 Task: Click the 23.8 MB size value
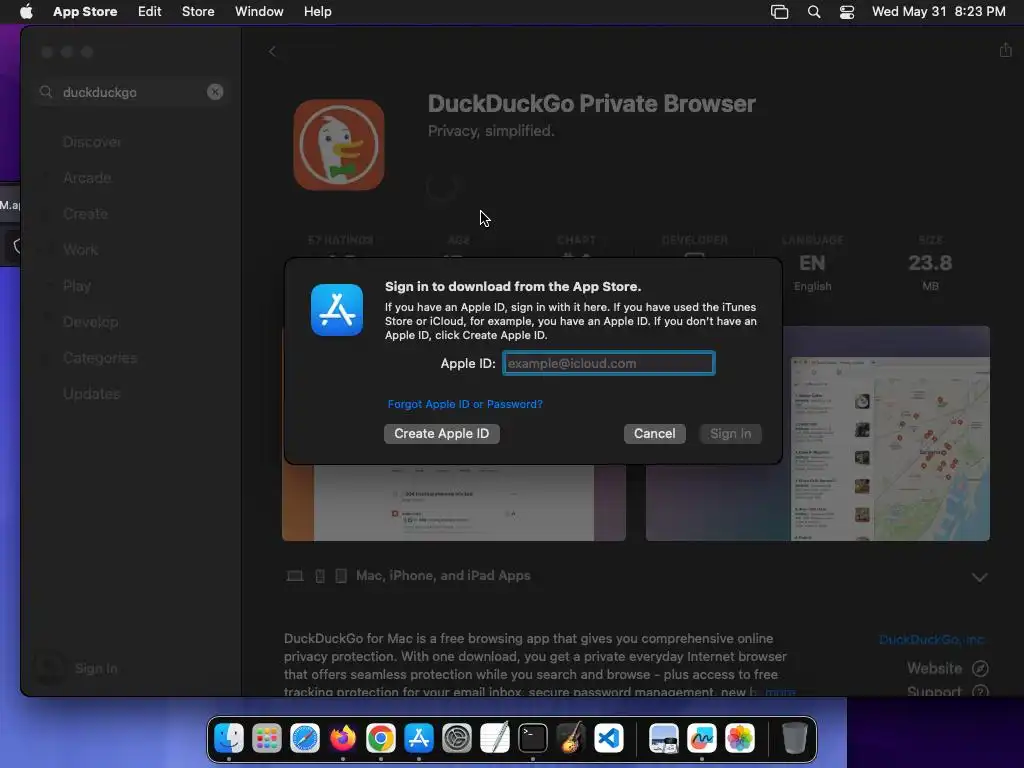(x=930, y=263)
